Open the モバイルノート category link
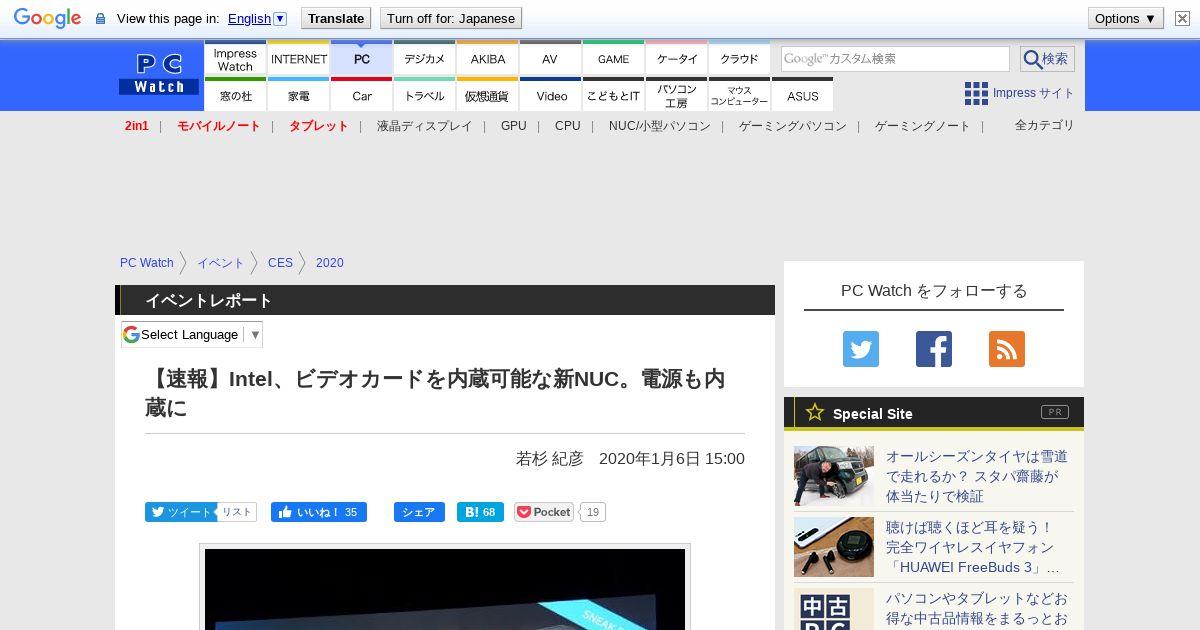This screenshot has height=630, width=1200. (x=219, y=126)
